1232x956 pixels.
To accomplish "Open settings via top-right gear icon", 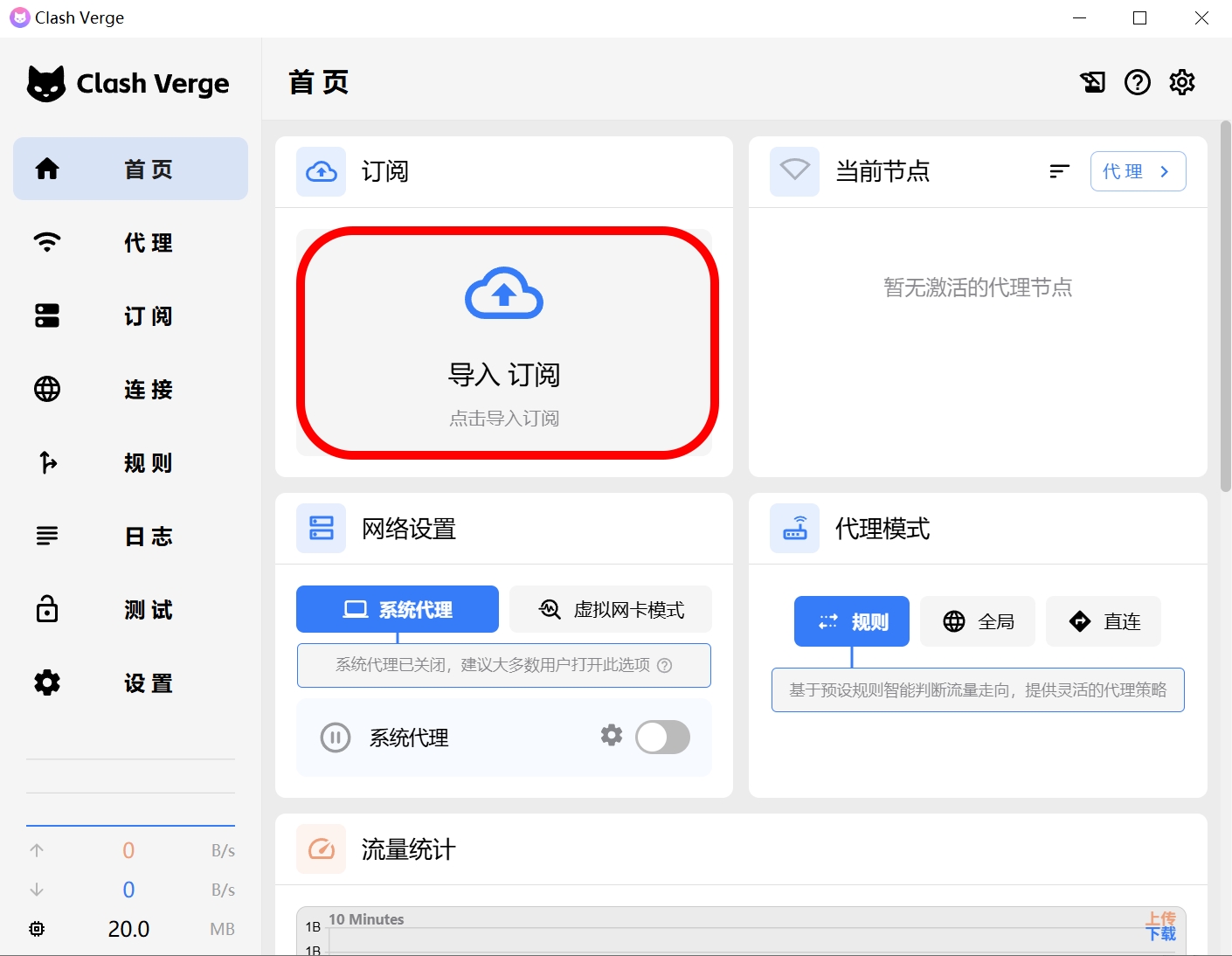I will pos(1181,82).
